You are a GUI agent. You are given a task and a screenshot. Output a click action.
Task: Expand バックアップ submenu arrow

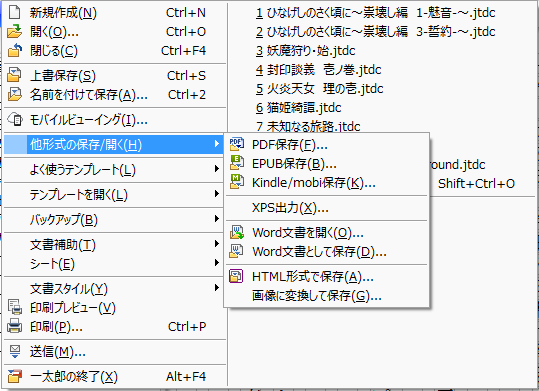[217, 219]
